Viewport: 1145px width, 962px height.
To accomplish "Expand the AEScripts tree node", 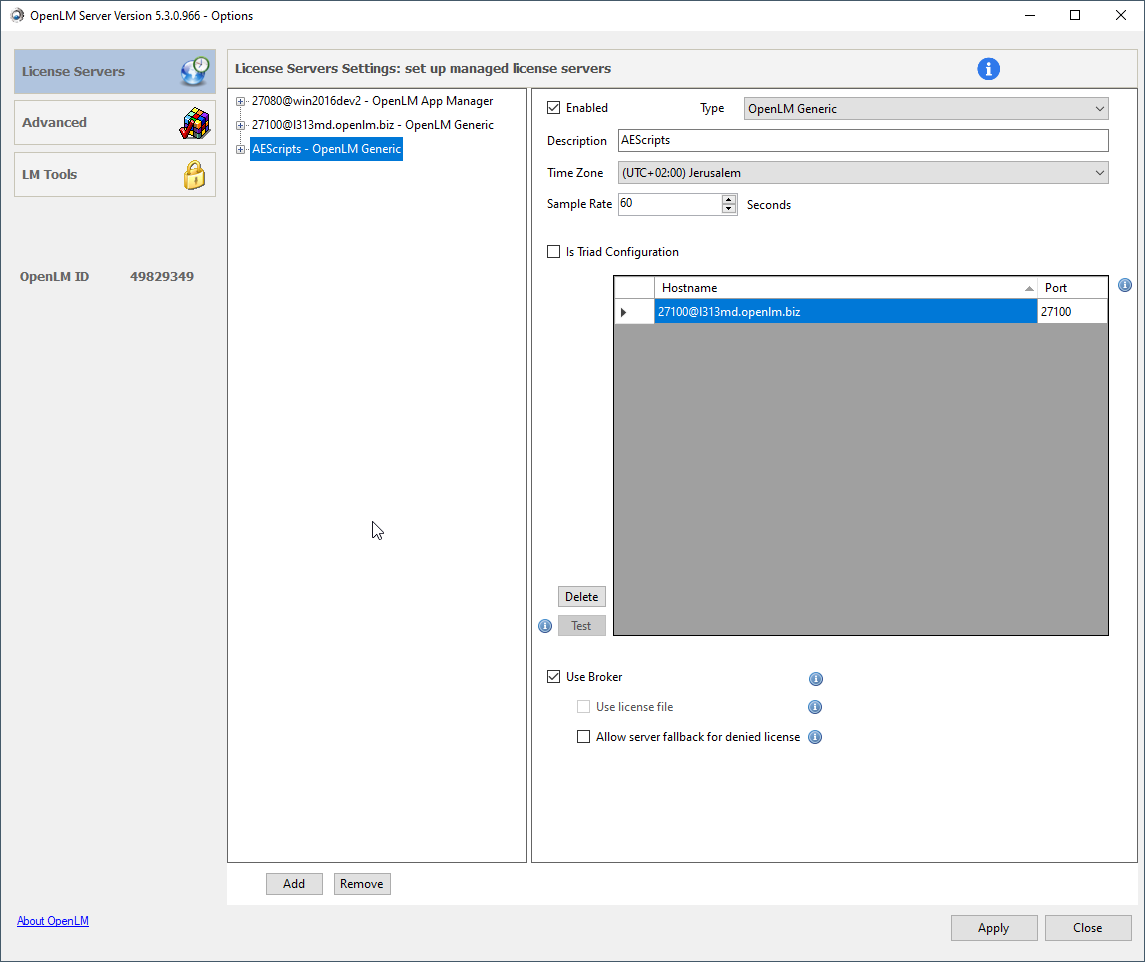I will 241,150.
